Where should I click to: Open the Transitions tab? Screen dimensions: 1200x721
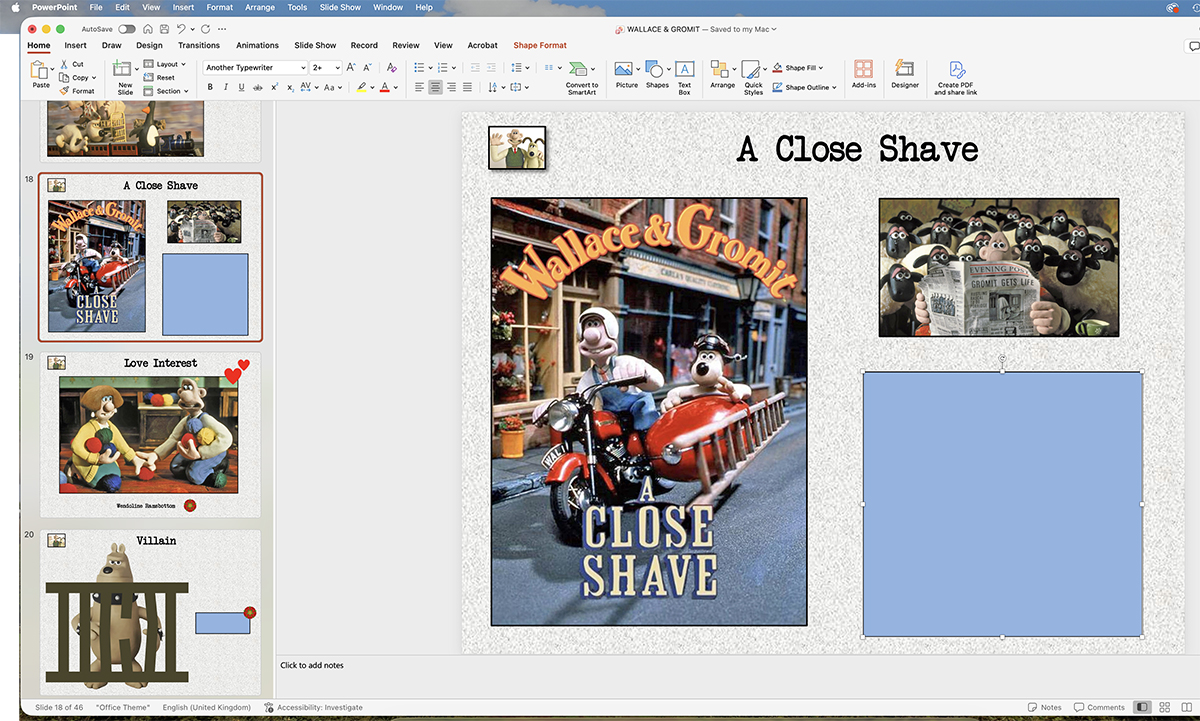coord(199,45)
